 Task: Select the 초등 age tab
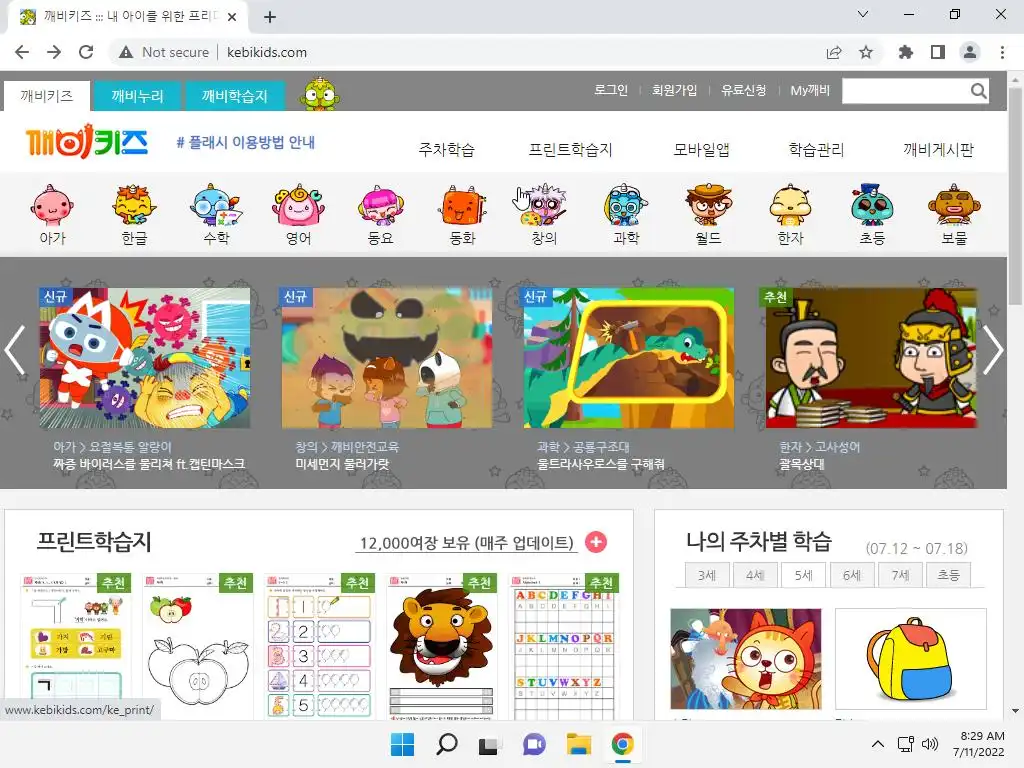pos(949,575)
